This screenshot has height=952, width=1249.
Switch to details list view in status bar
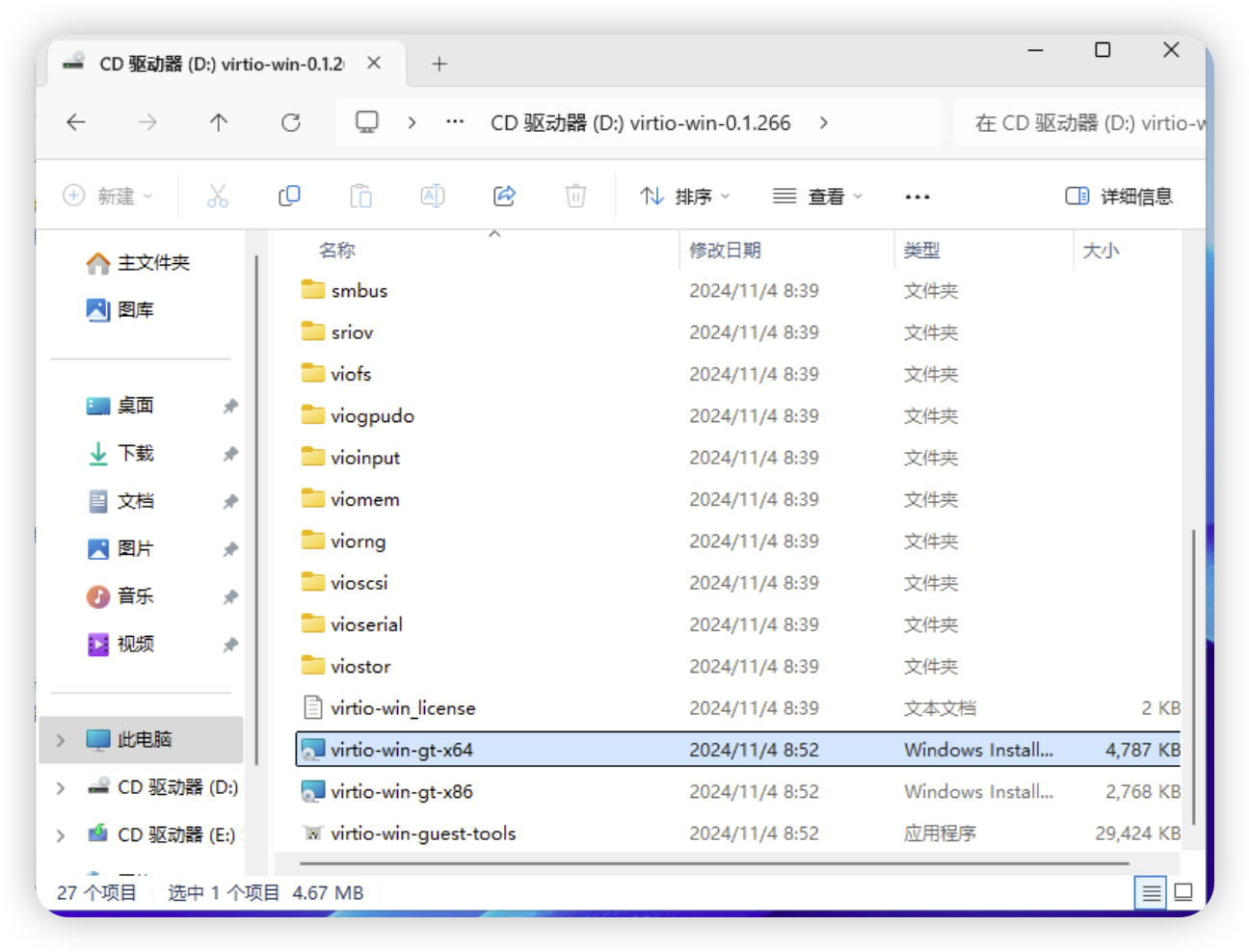(x=1151, y=893)
